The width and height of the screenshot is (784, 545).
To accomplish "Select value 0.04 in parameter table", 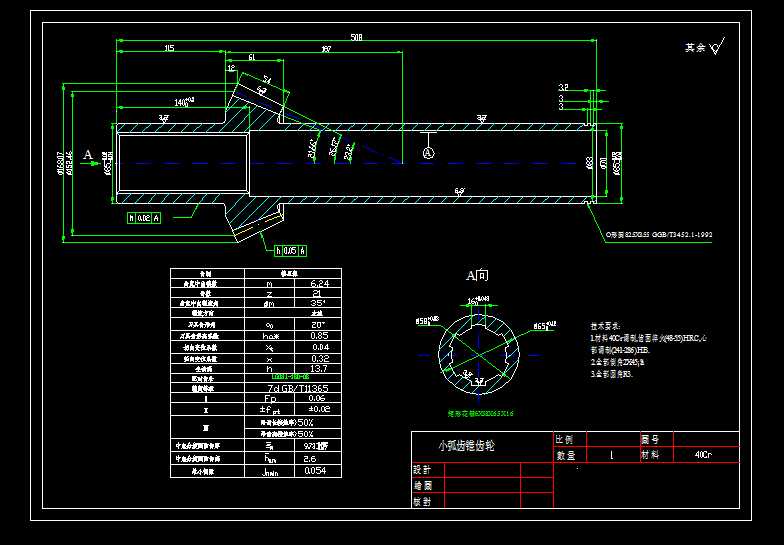I will pos(320,347).
